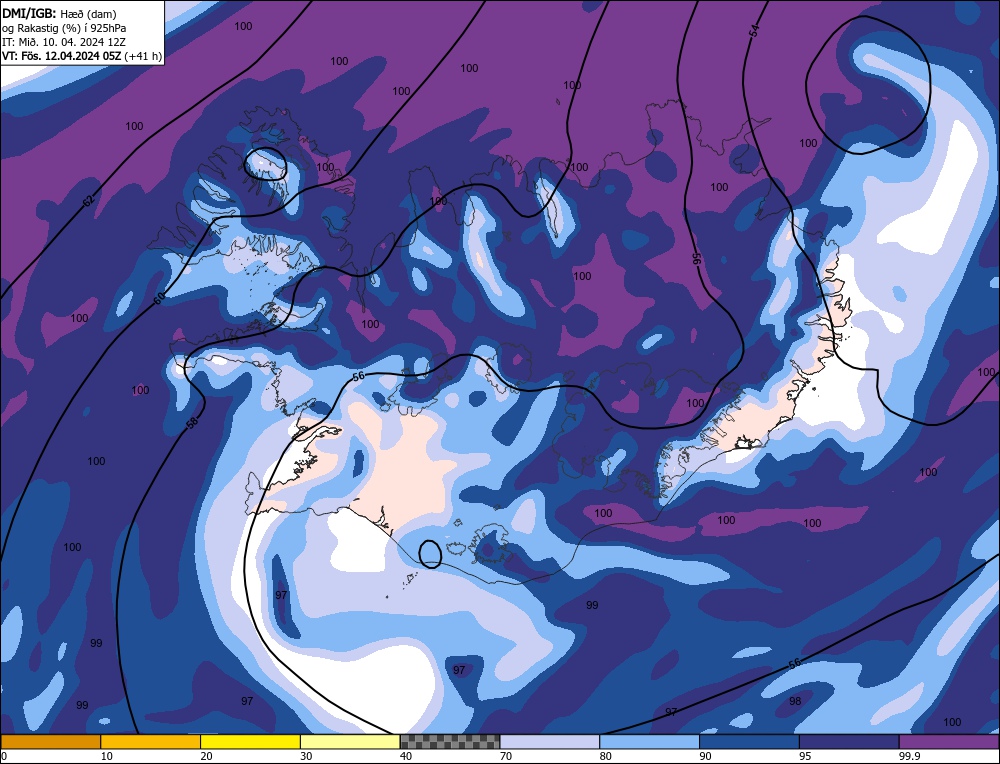This screenshot has width=1000, height=764.
Task: Click the '58' height contour label
Action: pos(193,422)
